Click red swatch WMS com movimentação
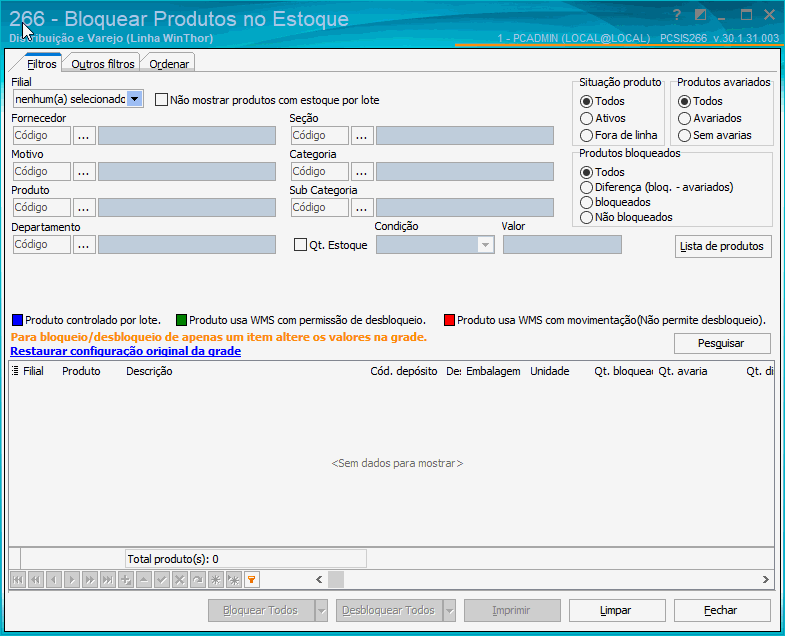The width and height of the screenshot is (785, 636). tap(449, 320)
